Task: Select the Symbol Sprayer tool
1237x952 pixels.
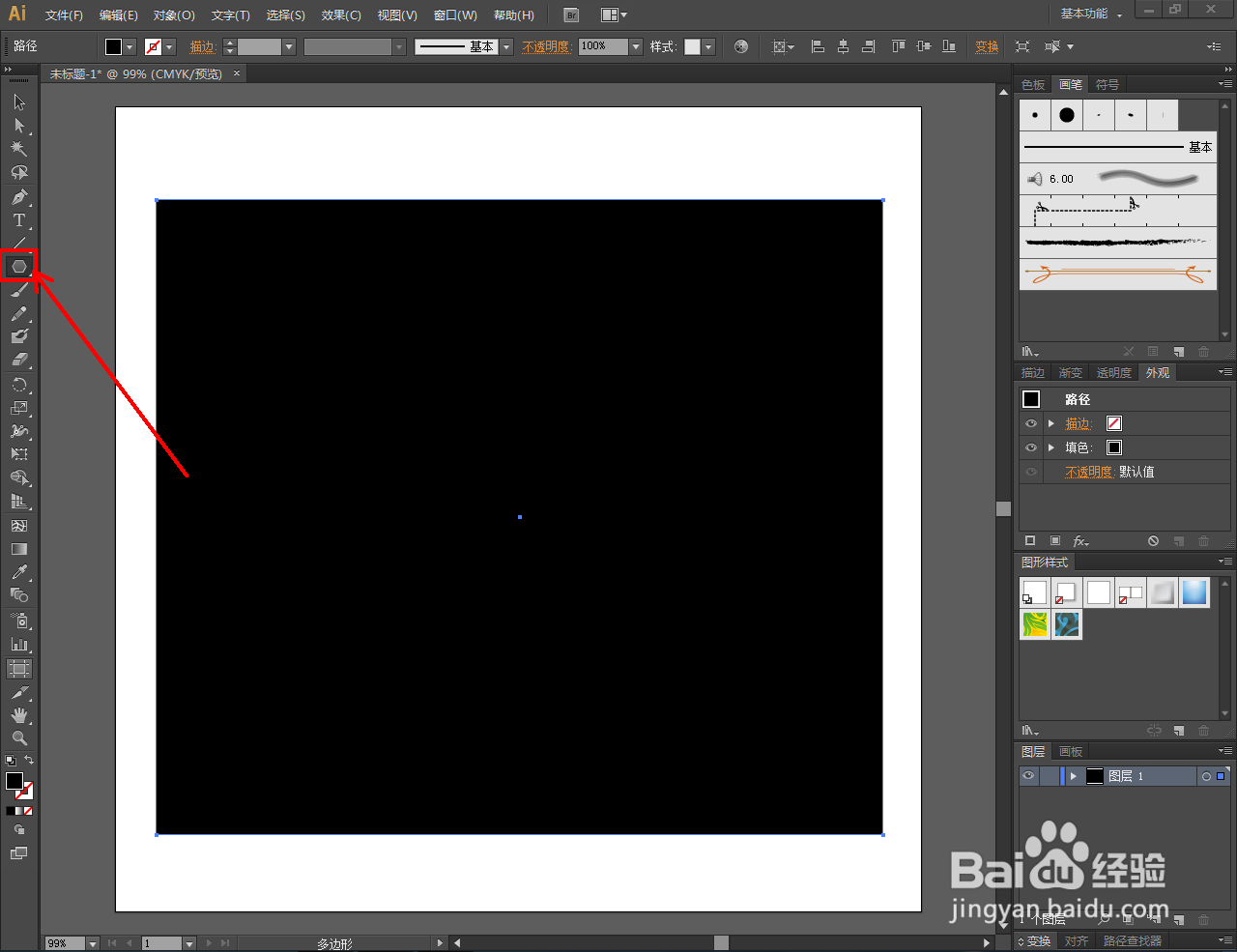Action: (19, 620)
